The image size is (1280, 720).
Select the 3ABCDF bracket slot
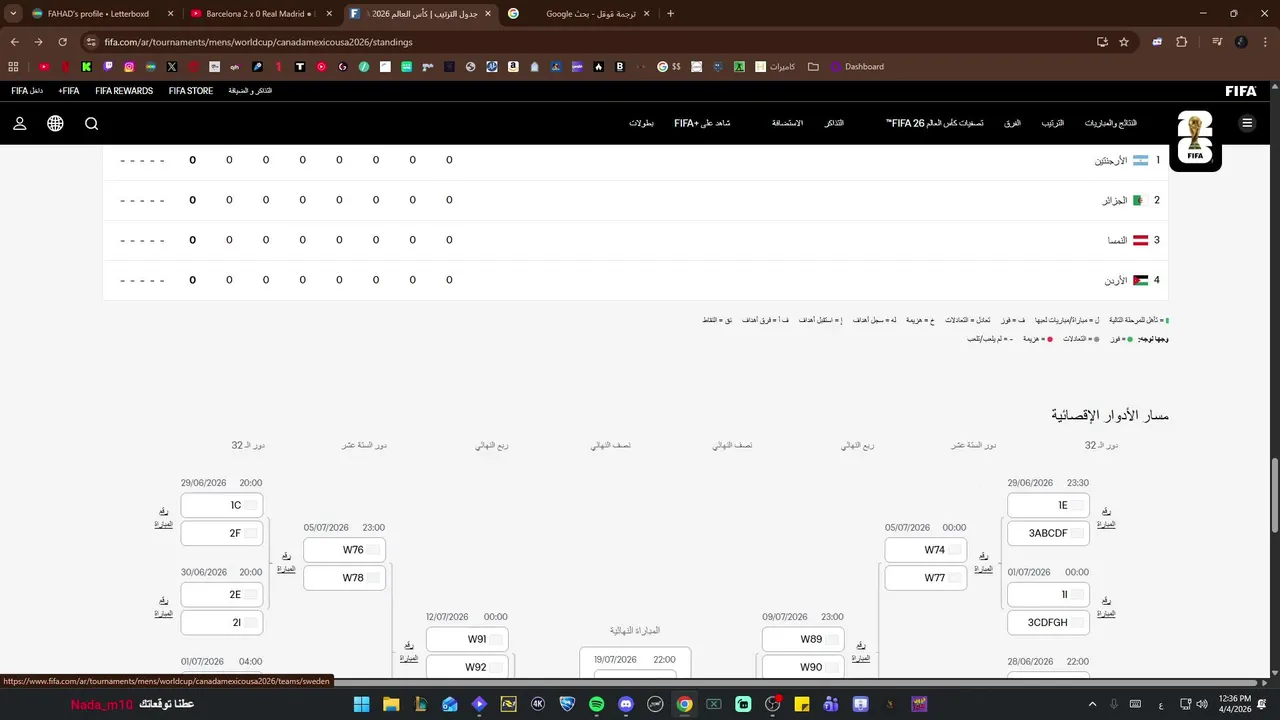[x=1048, y=533]
